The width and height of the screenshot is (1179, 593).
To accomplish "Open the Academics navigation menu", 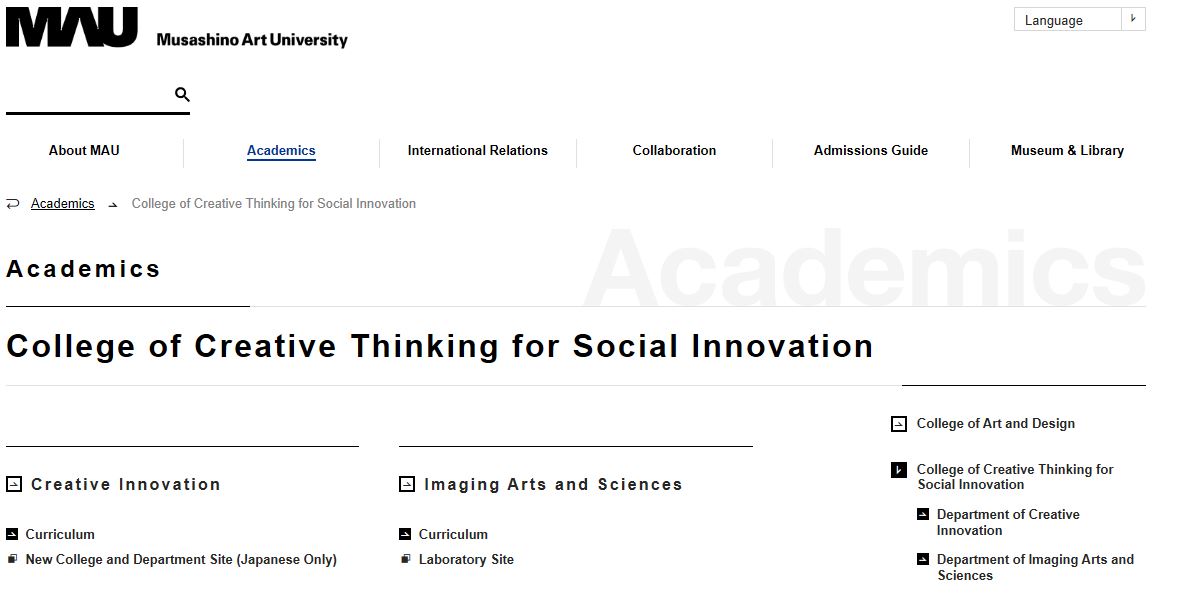I will click(281, 150).
